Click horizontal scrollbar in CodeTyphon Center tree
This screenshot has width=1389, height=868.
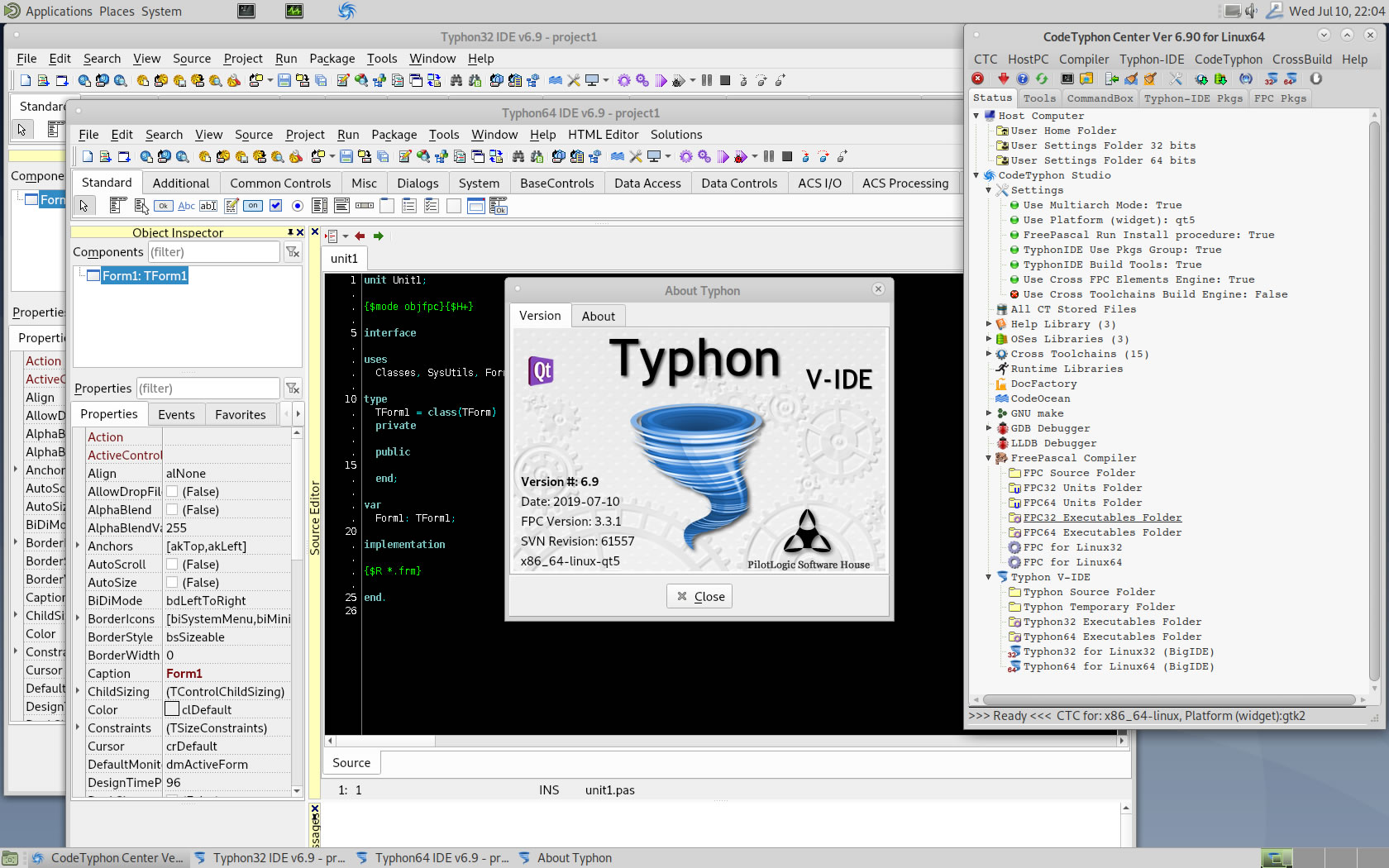coord(1169,699)
